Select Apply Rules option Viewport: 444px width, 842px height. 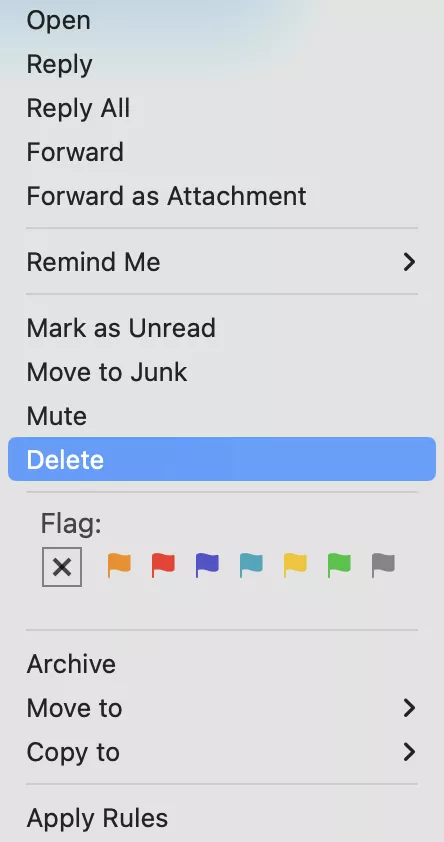(222, 818)
